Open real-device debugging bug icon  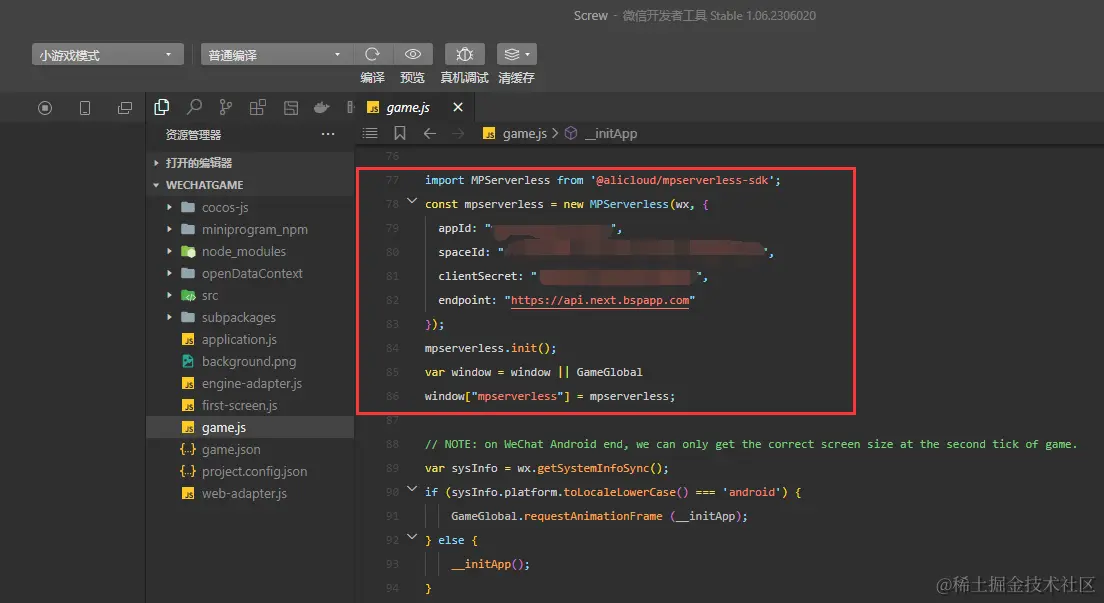pyautogui.click(x=465, y=54)
